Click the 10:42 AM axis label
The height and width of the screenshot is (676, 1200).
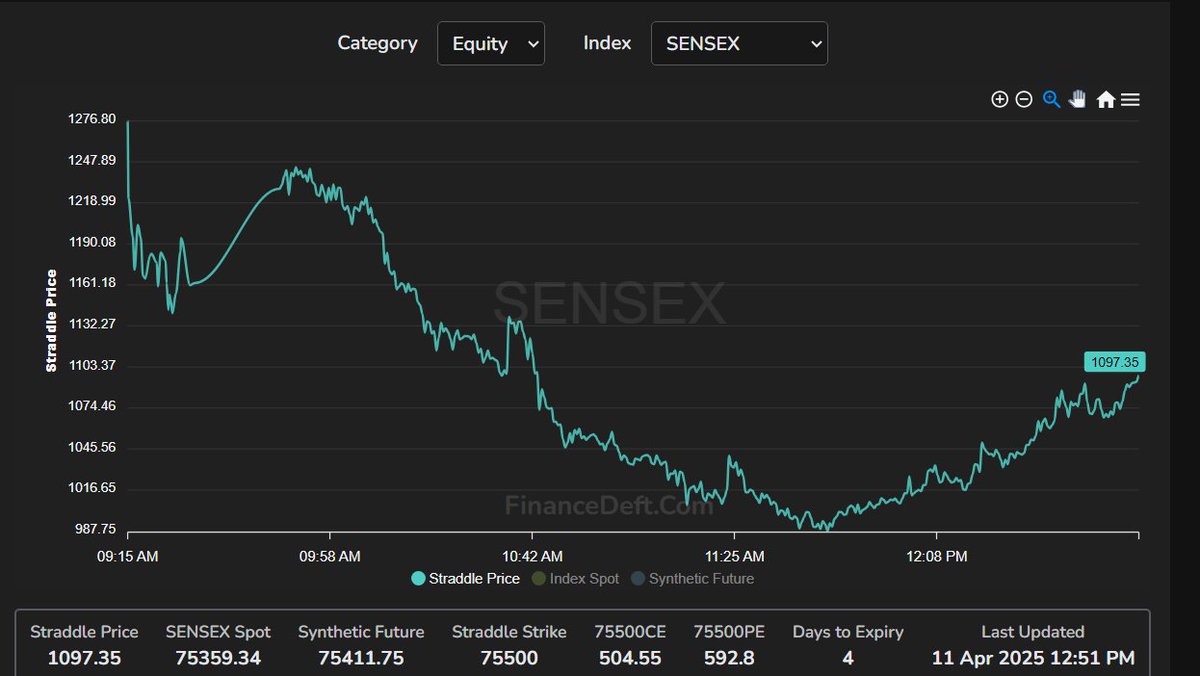(x=532, y=556)
